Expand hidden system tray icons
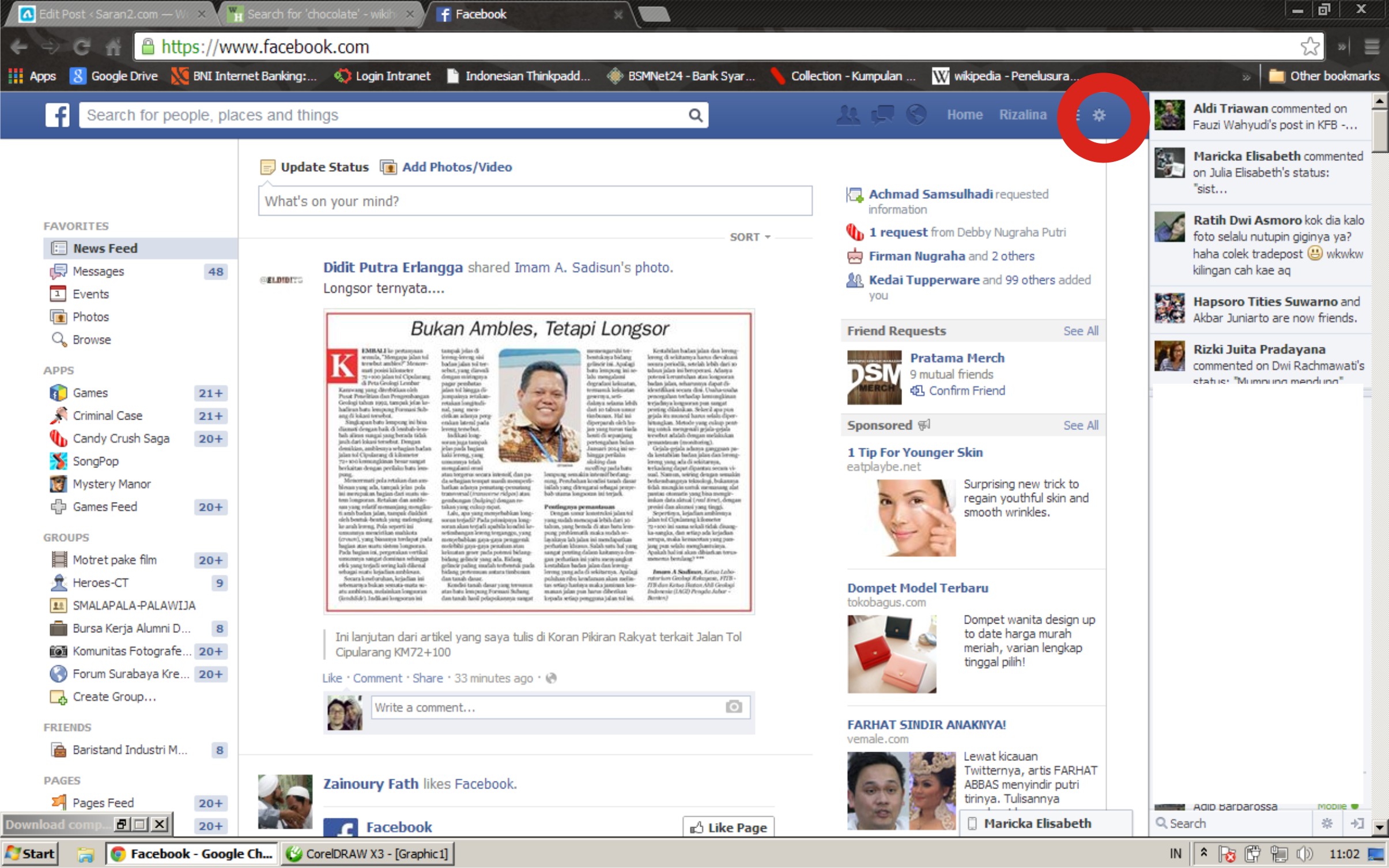Screen dimensions: 1389x868 [1203, 853]
